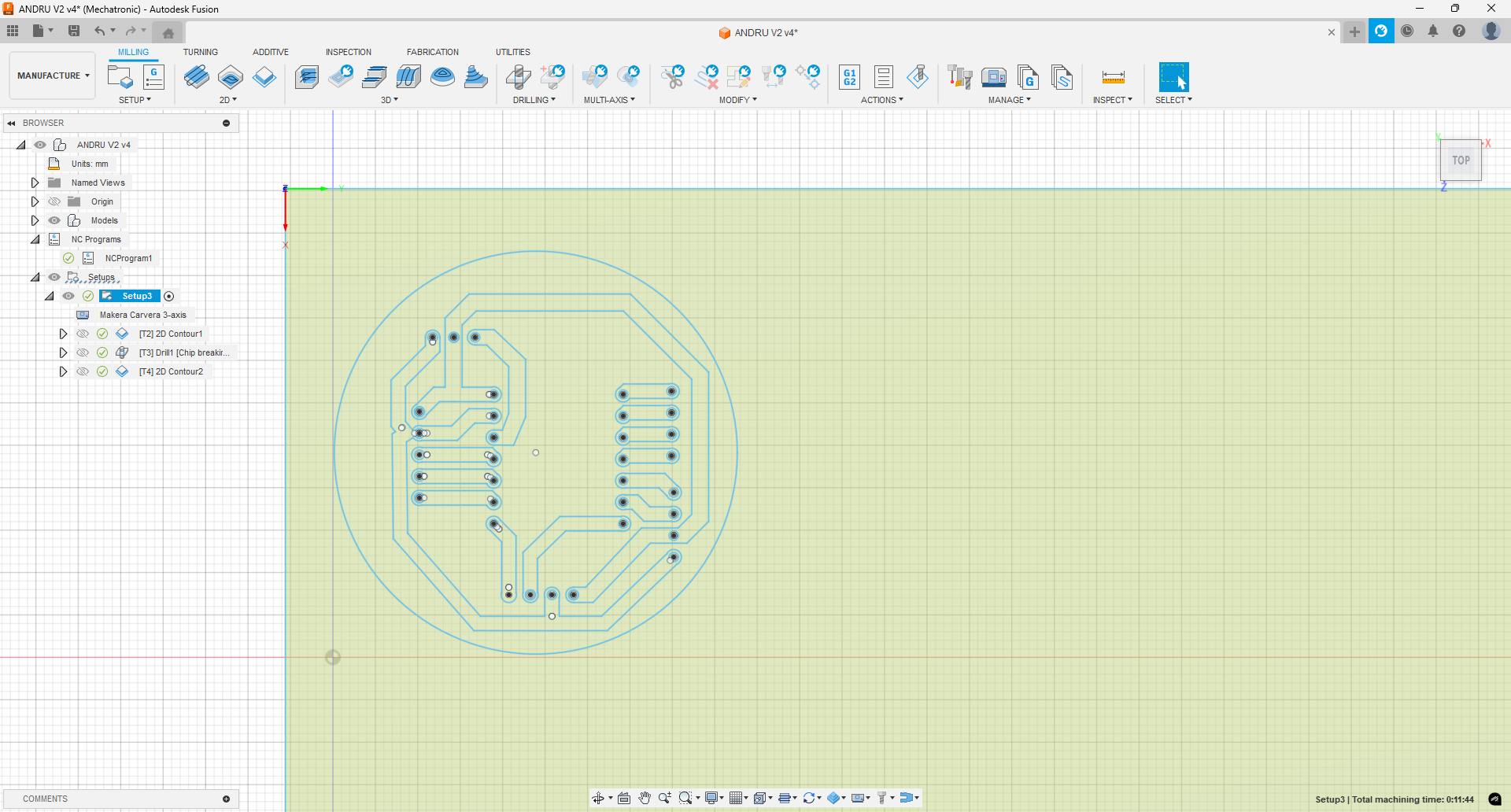Screen dimensions: 1511x812
Task: Expand the [T2] 2D Contour1 operation
Action: (x=63, y=334)
